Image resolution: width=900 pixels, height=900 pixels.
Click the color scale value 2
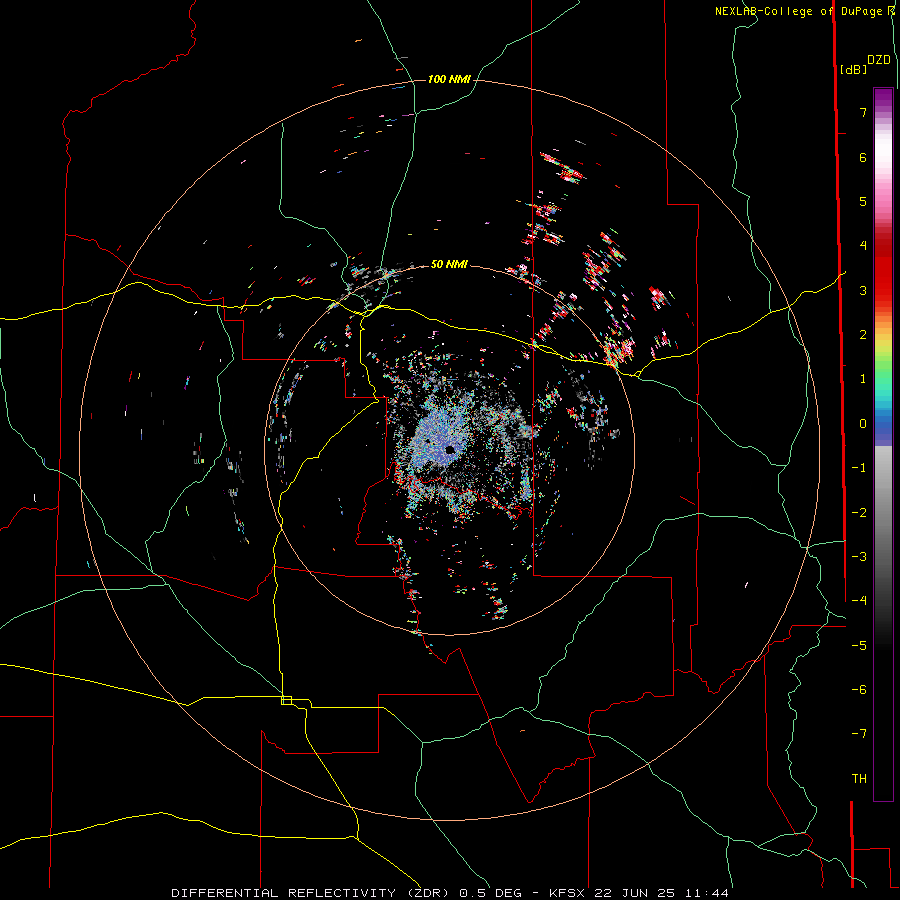point(863,335)
